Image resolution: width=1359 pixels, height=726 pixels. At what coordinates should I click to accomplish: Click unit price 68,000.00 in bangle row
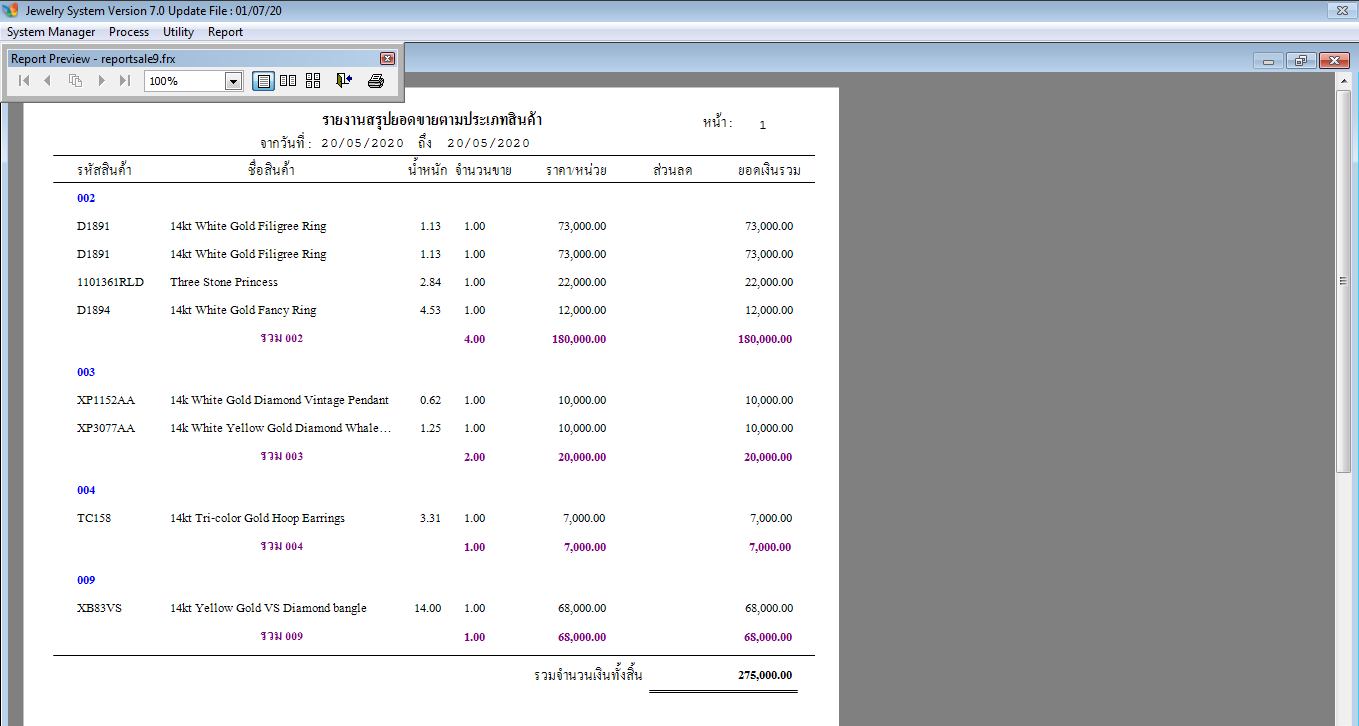(582, 608)
